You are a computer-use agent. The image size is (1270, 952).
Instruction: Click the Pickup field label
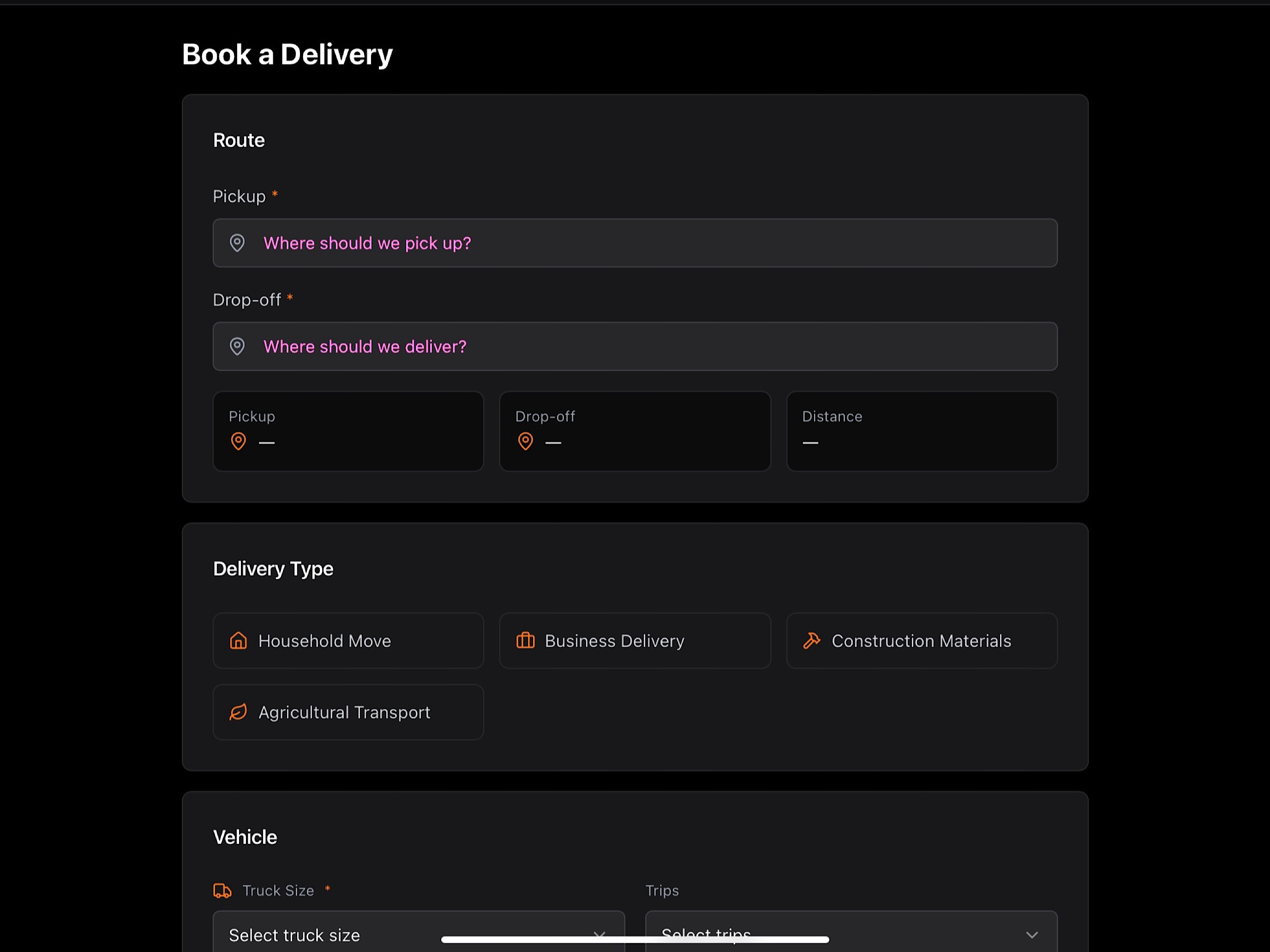coord(239,197)
